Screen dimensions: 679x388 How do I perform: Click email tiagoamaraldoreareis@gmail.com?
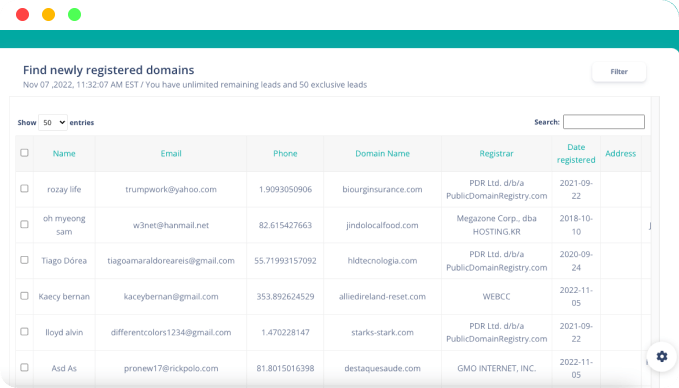pyautogui.click(x=171, y=261)
